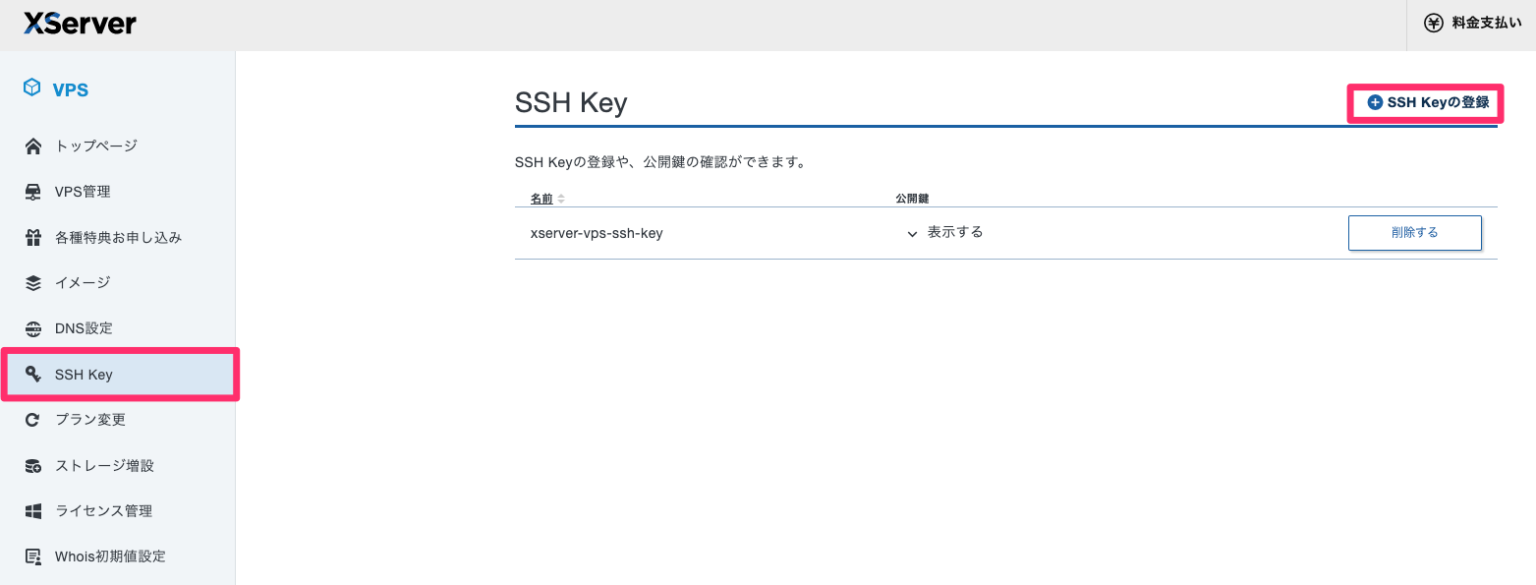Open the VPS管理 sidebar icon

click(x=33, y=191)
